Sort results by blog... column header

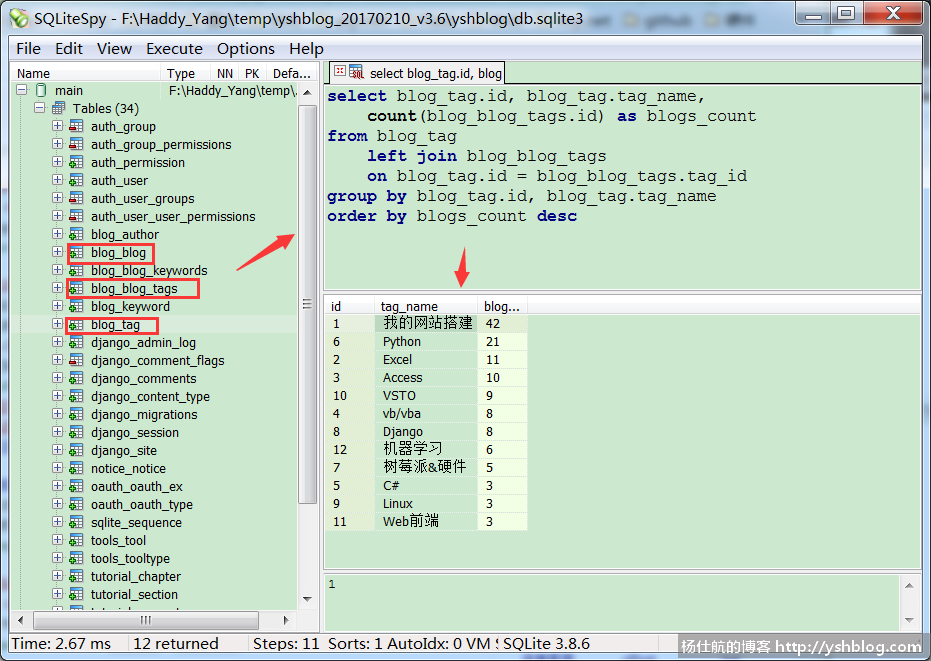[502, 306]
